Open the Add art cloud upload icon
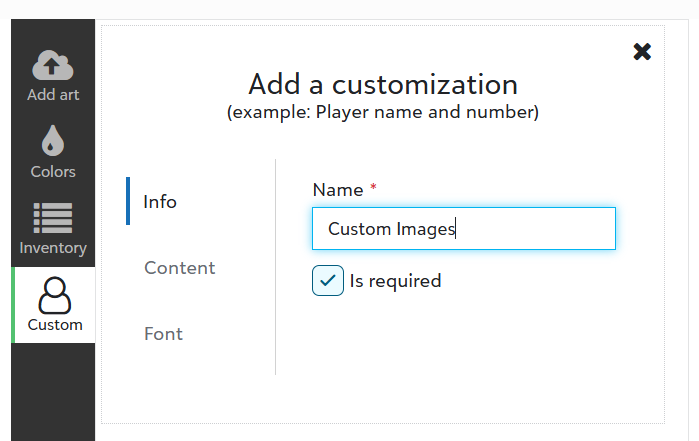Screen dimensions: 699x441 click(x=53, y=66)
